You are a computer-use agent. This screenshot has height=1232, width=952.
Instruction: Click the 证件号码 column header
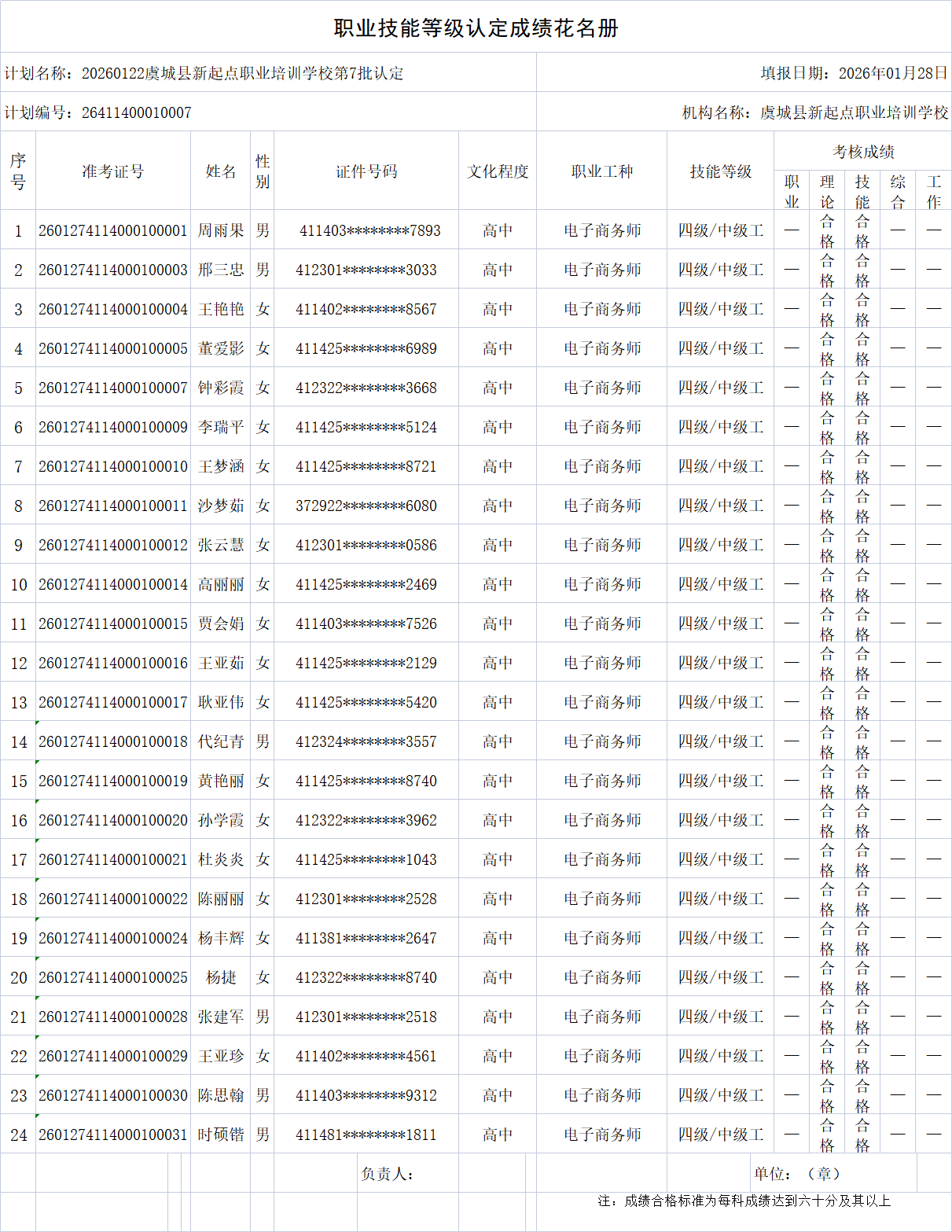[366, 170]
